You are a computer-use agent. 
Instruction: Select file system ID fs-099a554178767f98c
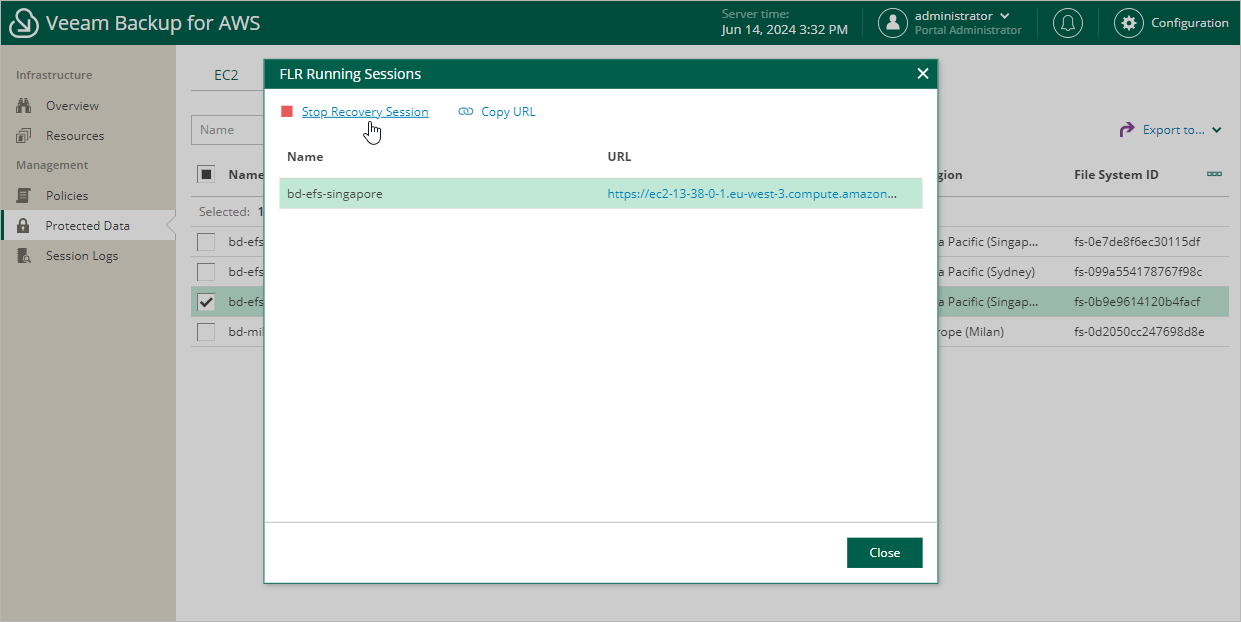pos(1138,272)
